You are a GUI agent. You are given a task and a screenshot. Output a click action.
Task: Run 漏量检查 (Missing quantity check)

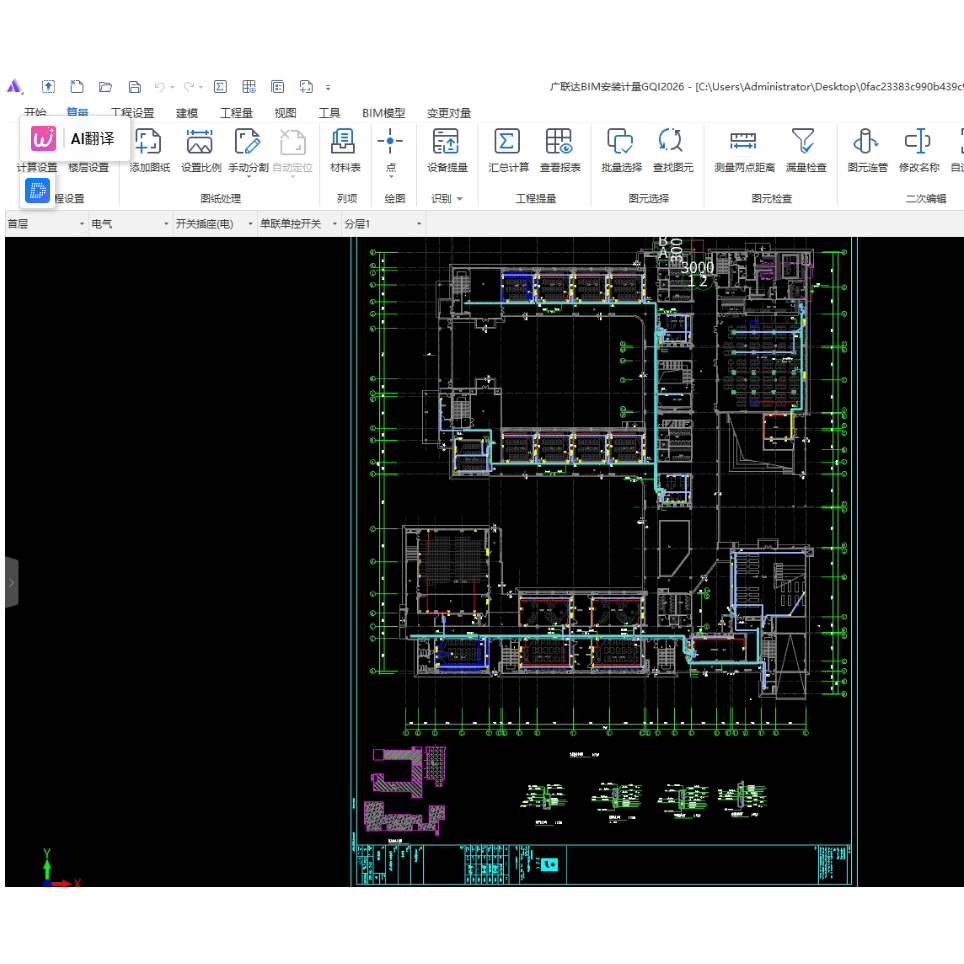tap(805, 151)
